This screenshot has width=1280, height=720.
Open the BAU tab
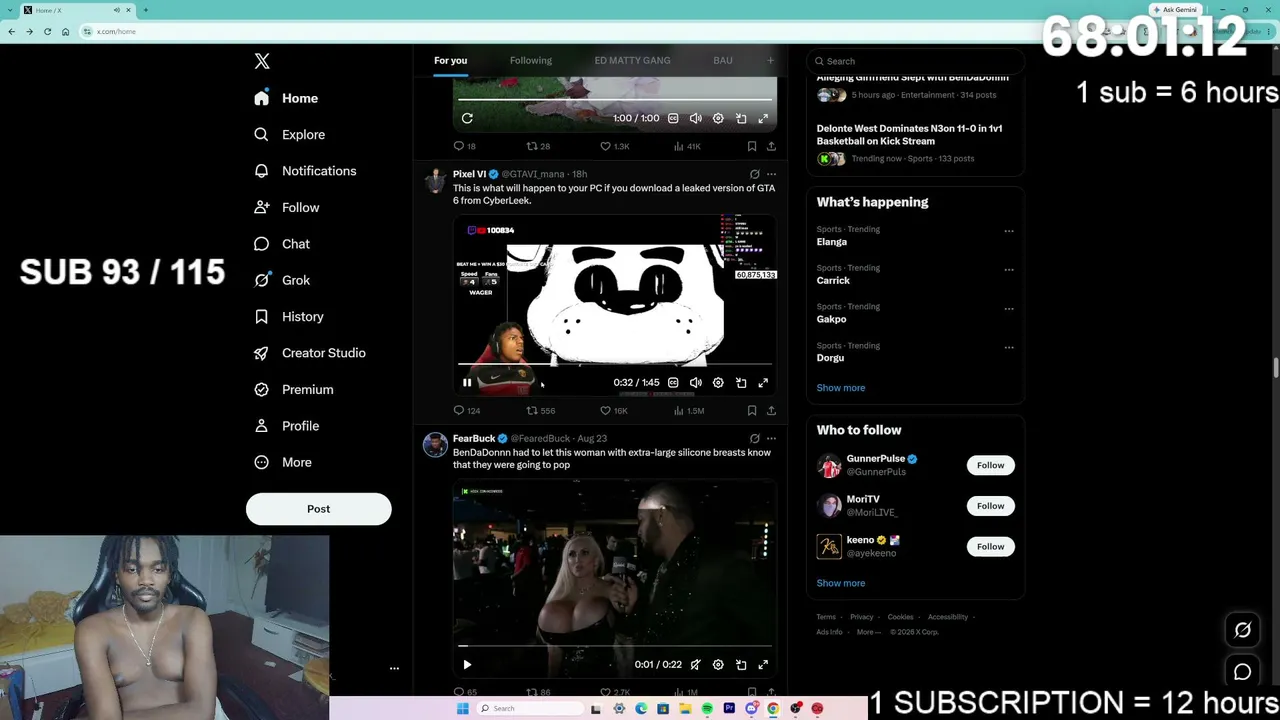click(x=723, y=60)
